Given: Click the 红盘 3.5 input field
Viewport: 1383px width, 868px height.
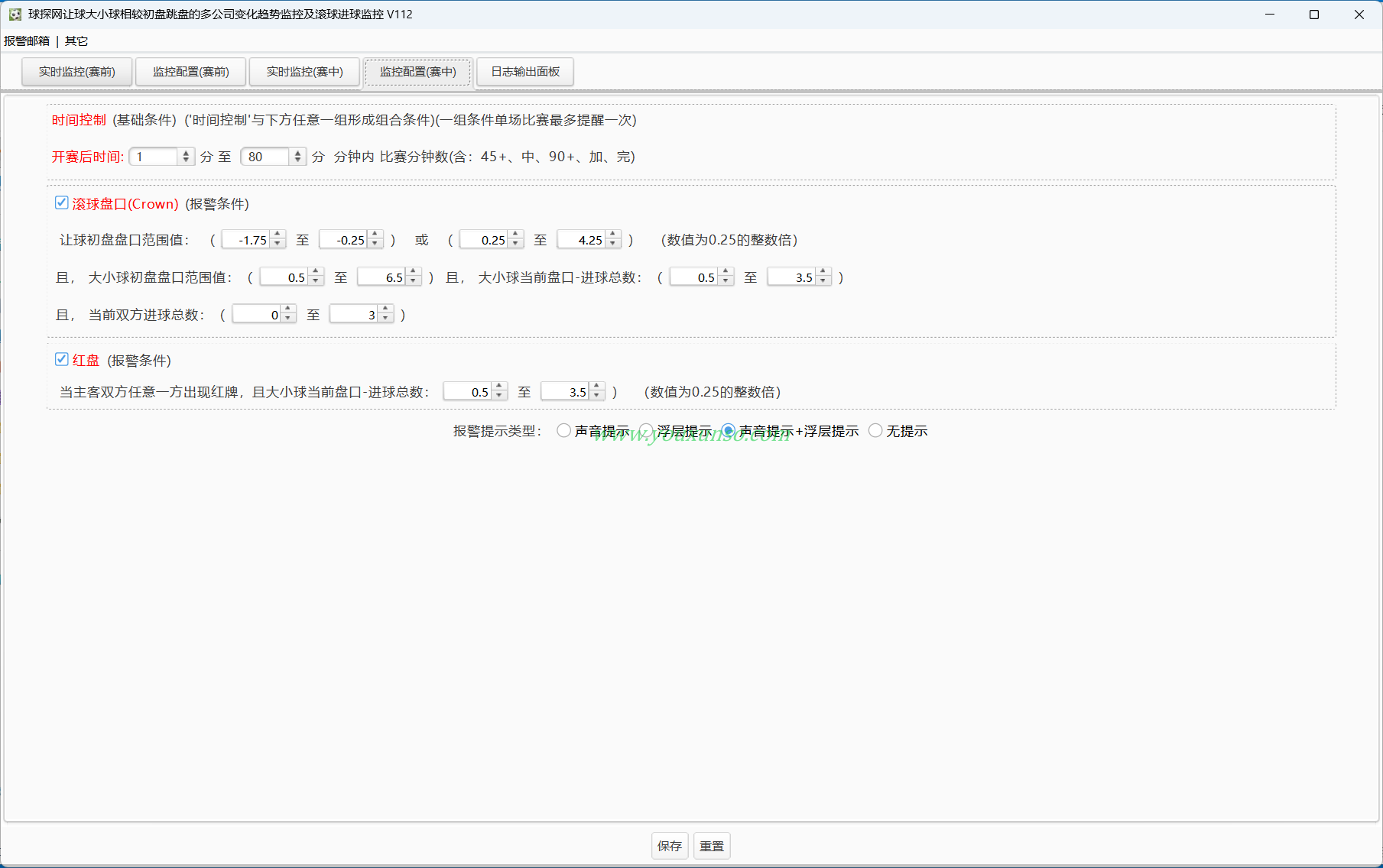Looking at the screenshot, I should pos(565,392).
